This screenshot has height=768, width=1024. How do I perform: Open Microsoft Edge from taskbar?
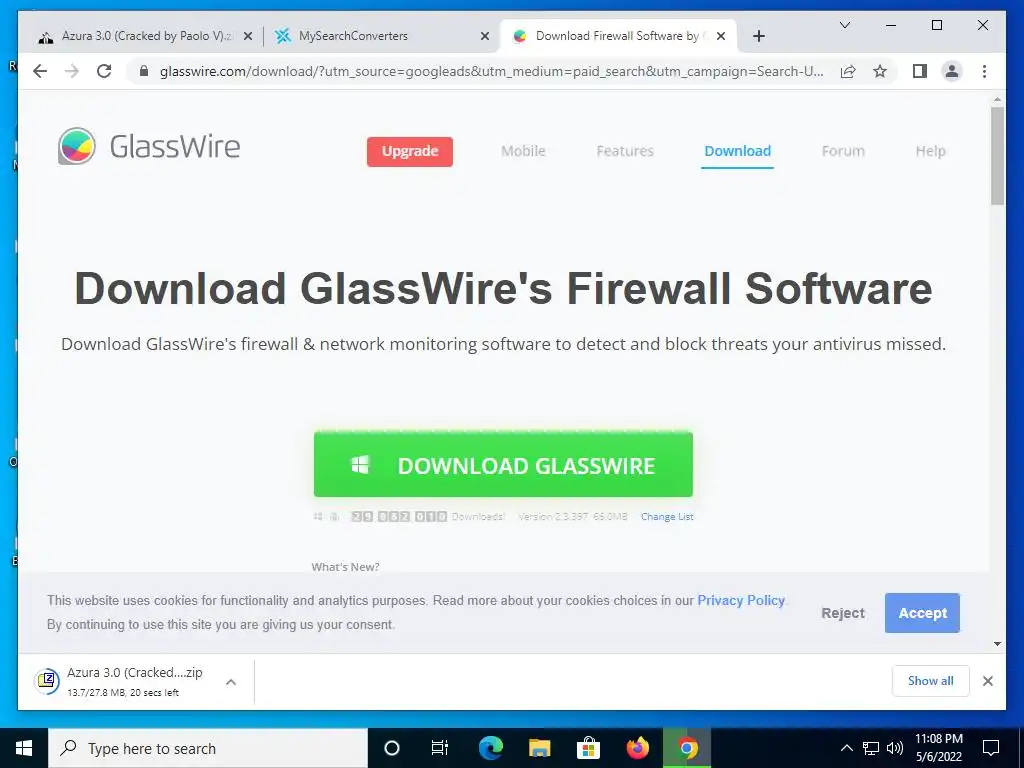coord(490,748)
